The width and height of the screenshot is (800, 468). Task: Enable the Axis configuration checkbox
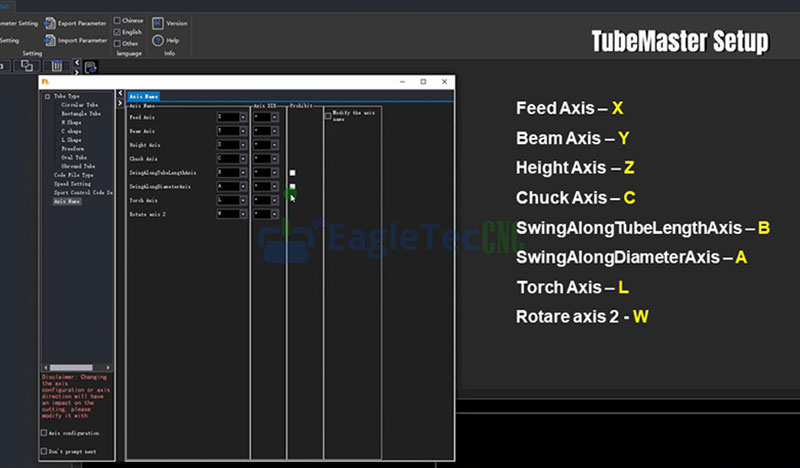coord(44,433)
